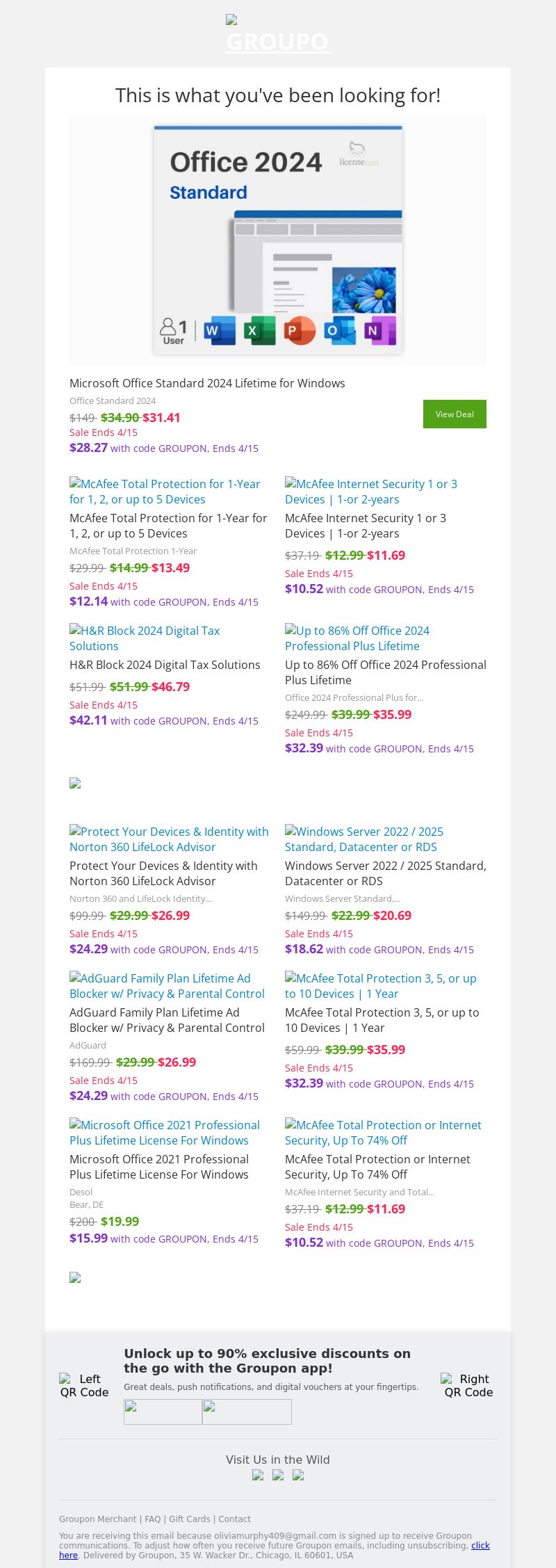
Task: Select the Office 2024 Professional Plus image link
Action: [357, 638]
